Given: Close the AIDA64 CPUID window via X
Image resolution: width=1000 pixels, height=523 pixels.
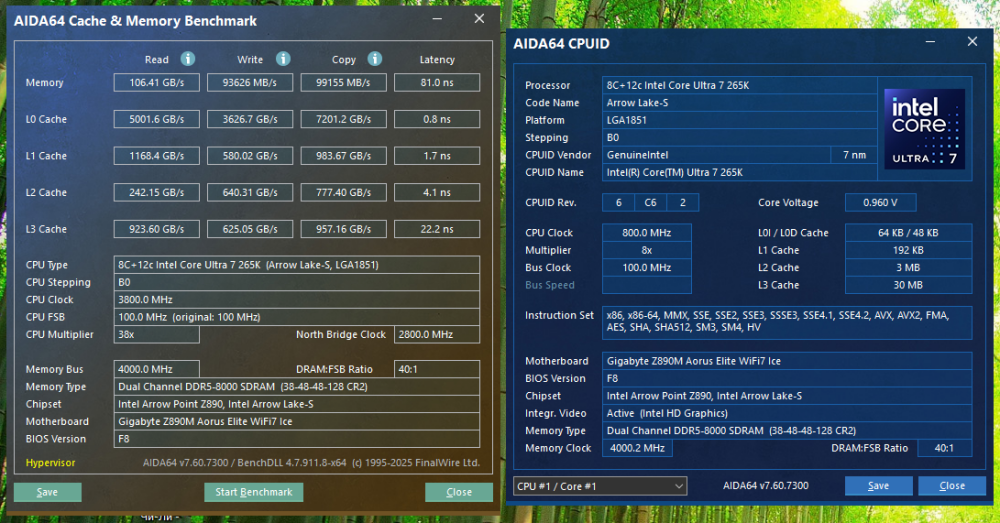Looking at the screenshot, I should 972,42.
